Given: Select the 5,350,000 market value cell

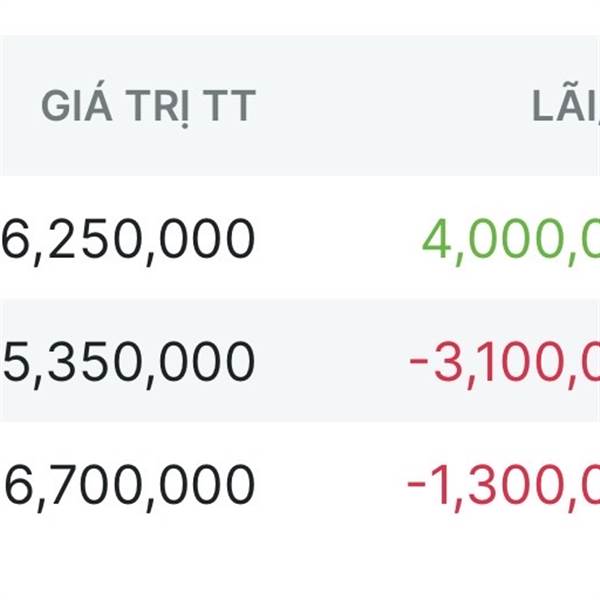Looking at the screenshot, I should pos(130,362).
